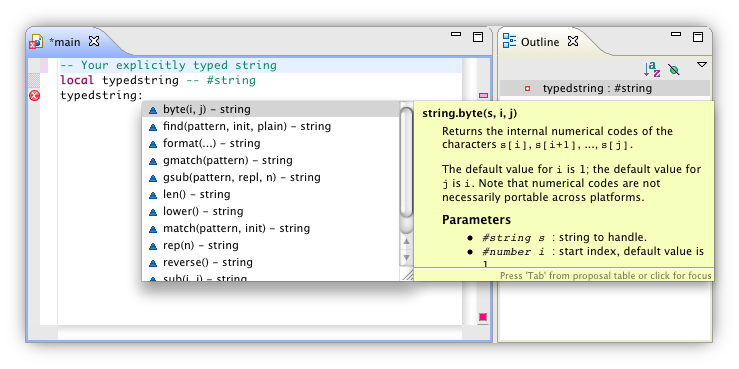Switch to the Outline view tab
Image resolution: width=739 pixels, height=369 pixels.
[540, 42]
